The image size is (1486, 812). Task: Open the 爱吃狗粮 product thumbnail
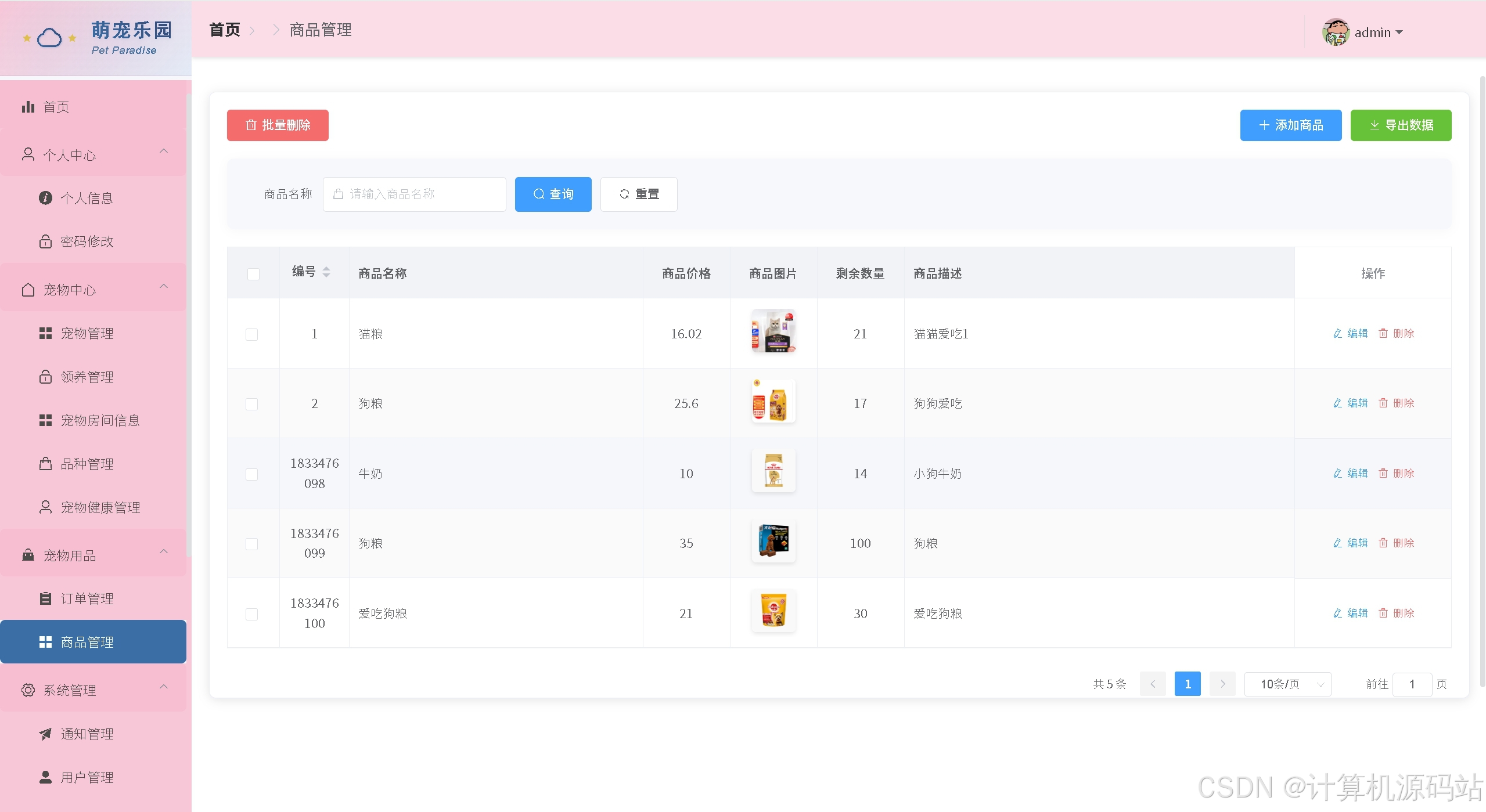773,611
